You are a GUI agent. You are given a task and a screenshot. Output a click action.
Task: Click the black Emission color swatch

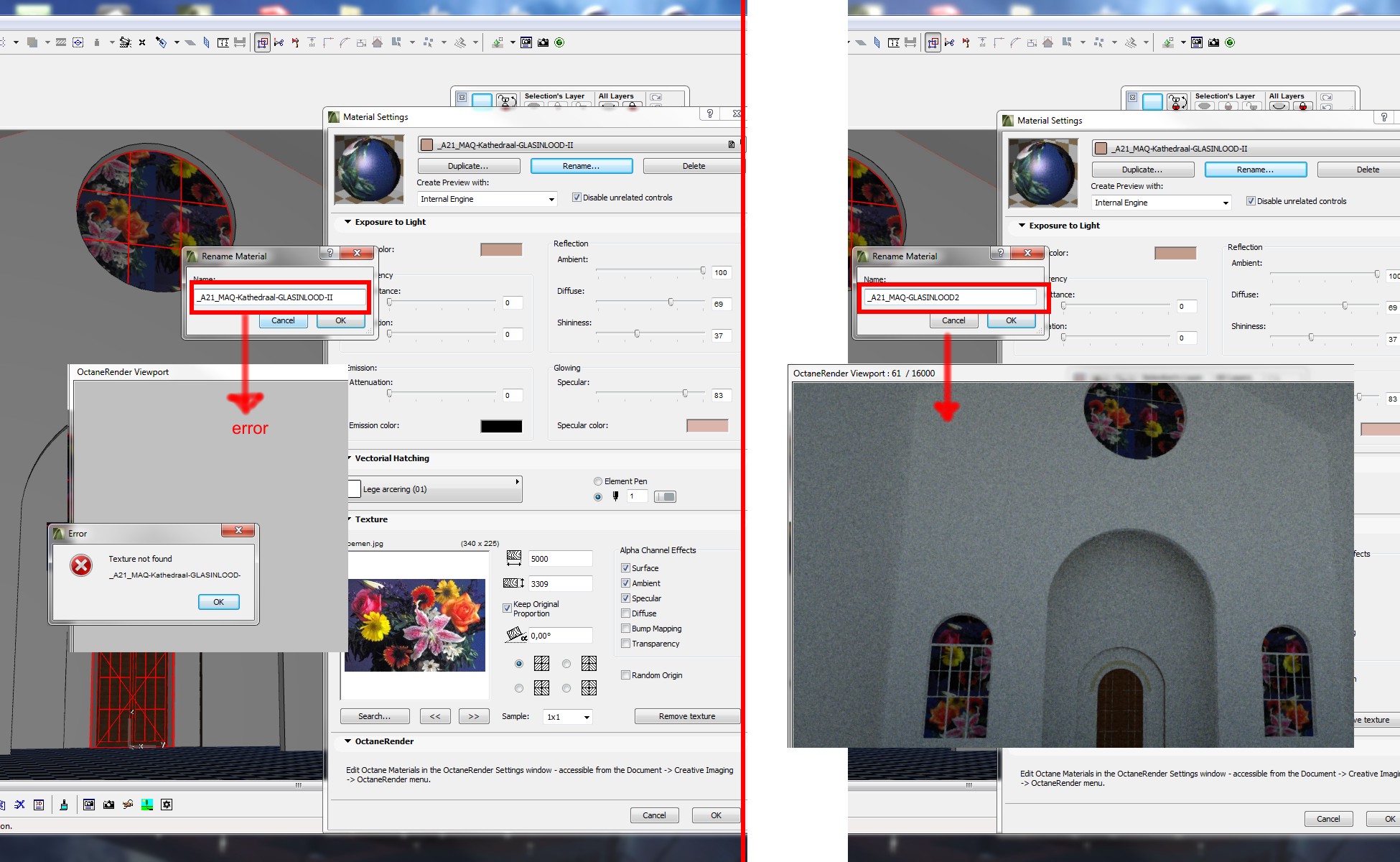tap(501, 426)
